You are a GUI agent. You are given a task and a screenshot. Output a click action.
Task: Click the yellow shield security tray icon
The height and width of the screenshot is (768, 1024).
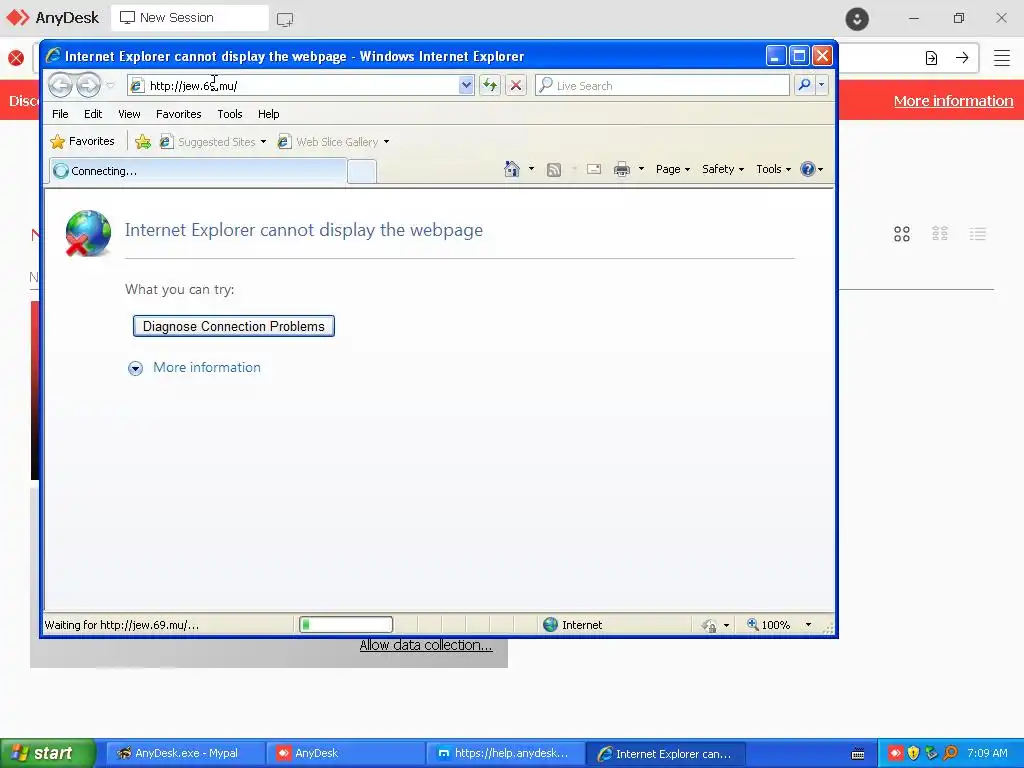pos(914,753)
